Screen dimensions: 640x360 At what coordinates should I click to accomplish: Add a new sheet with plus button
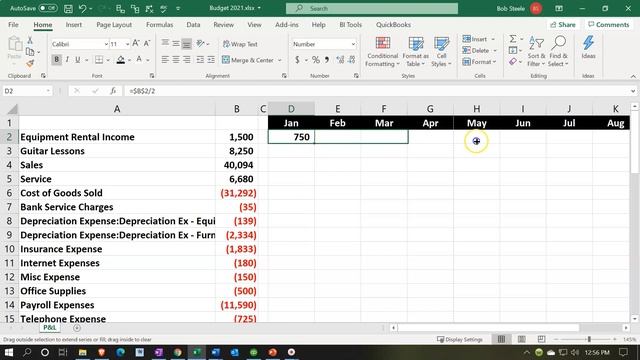77,328
